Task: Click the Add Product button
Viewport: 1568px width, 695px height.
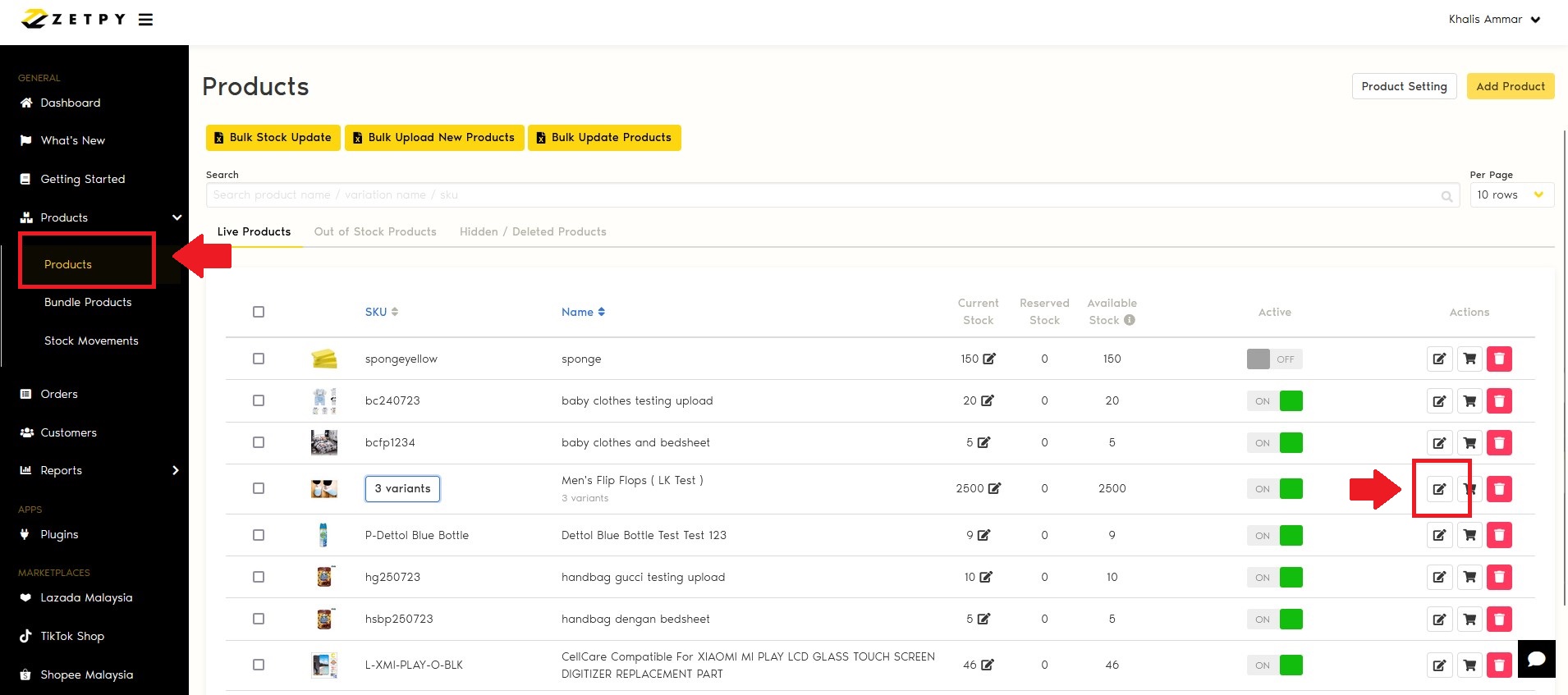Action: coord(1510,86)
